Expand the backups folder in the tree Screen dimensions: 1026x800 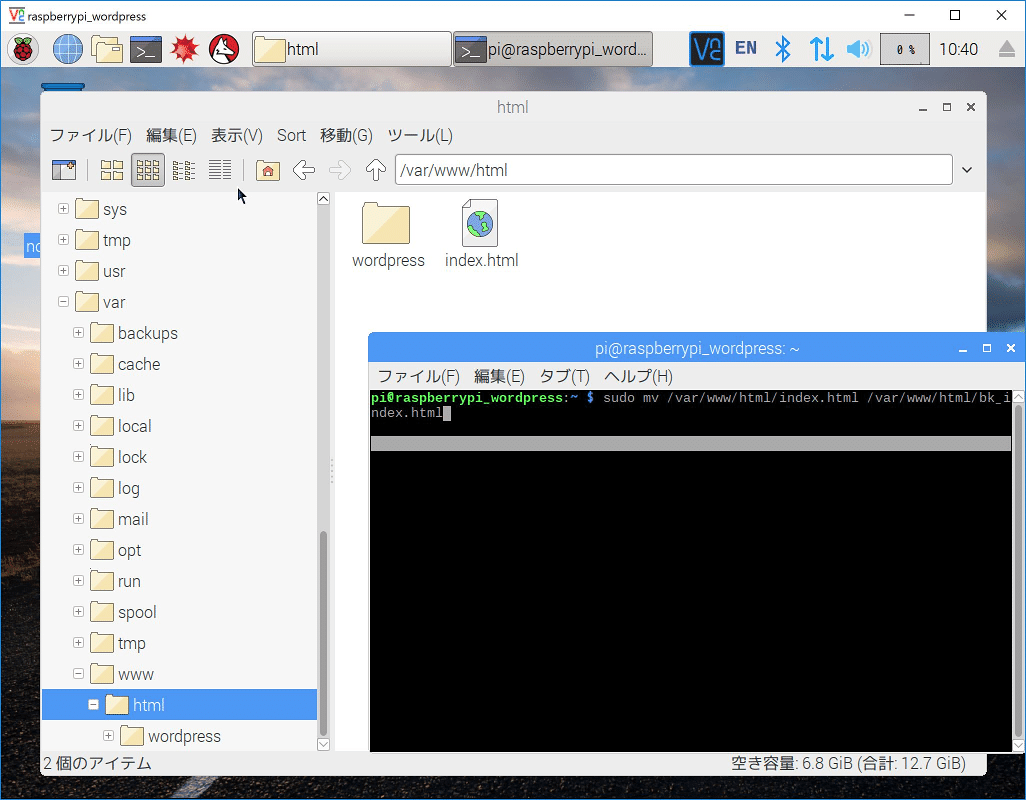tap(79, 333)
